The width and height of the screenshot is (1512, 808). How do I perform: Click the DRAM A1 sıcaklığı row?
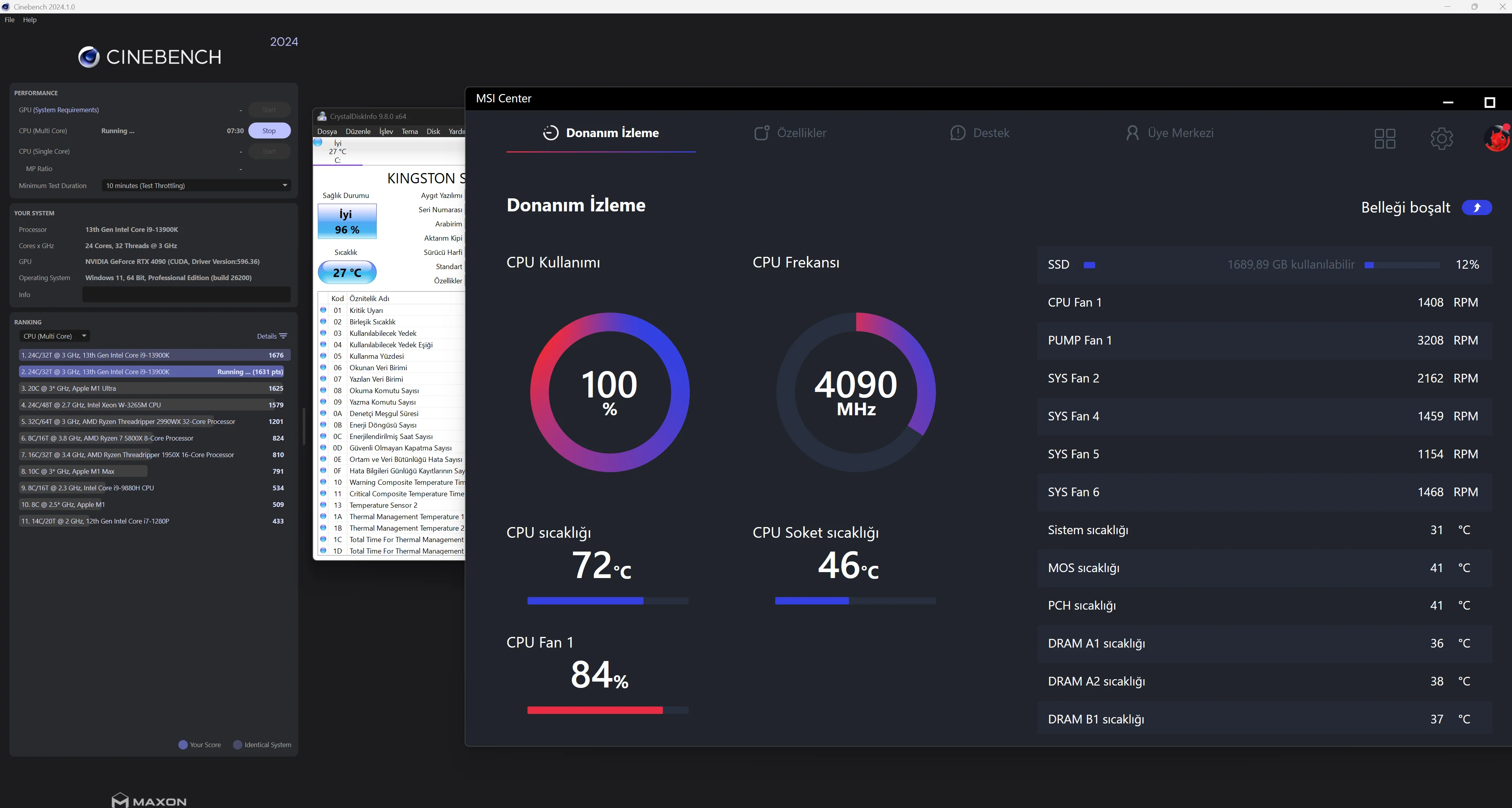pos(1264,644)
